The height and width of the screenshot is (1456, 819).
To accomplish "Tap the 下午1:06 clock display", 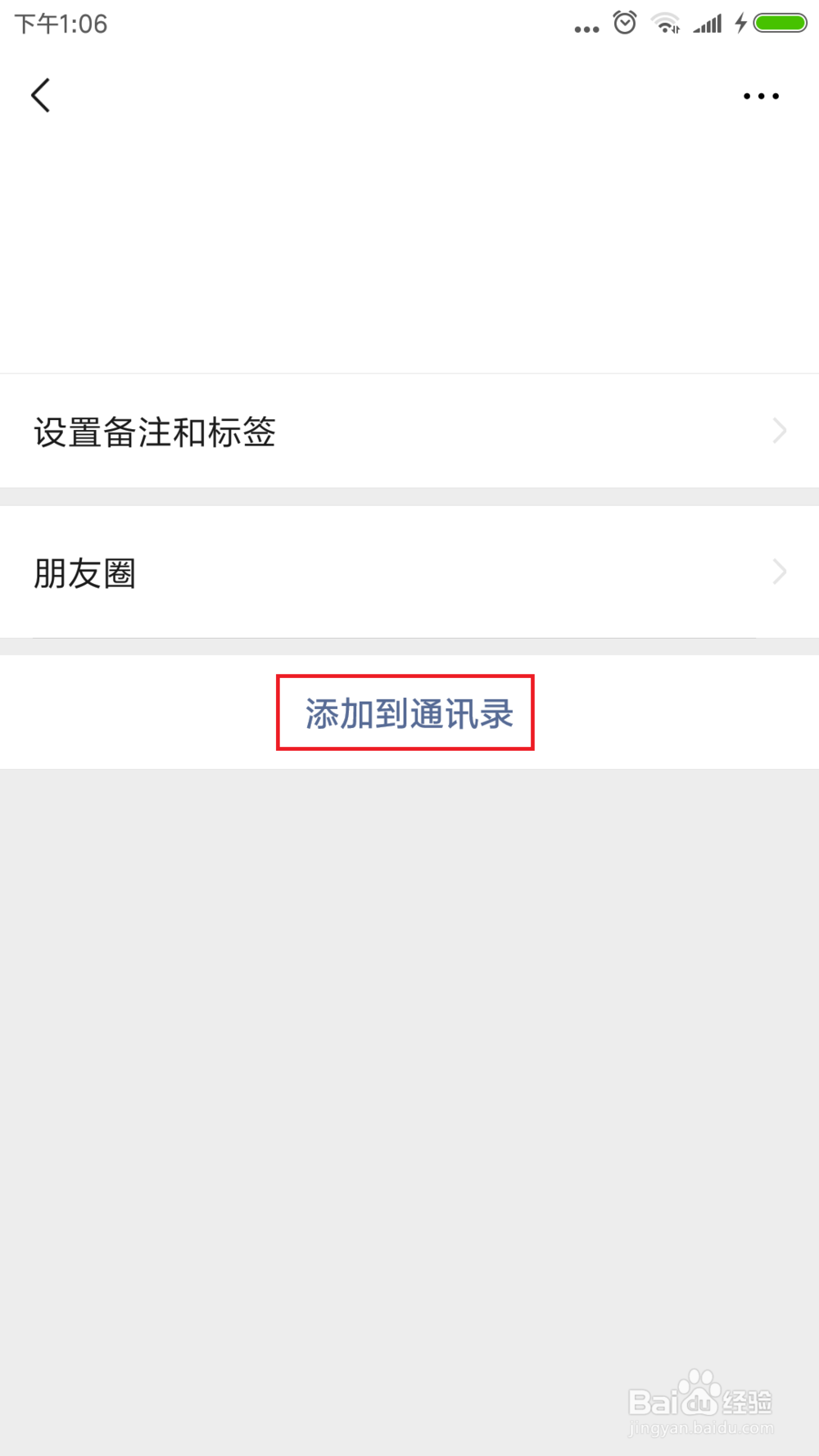I will (61, 24).
